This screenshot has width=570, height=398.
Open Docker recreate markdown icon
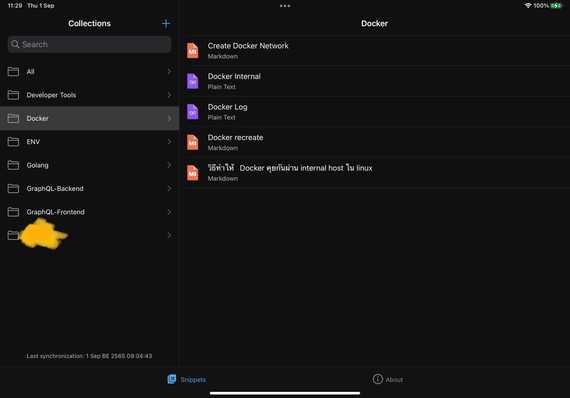pos(193,142)
